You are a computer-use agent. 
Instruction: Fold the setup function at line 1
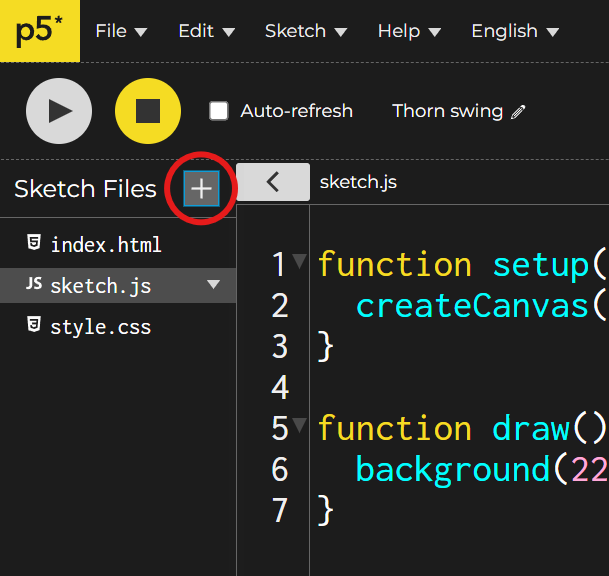300,264
